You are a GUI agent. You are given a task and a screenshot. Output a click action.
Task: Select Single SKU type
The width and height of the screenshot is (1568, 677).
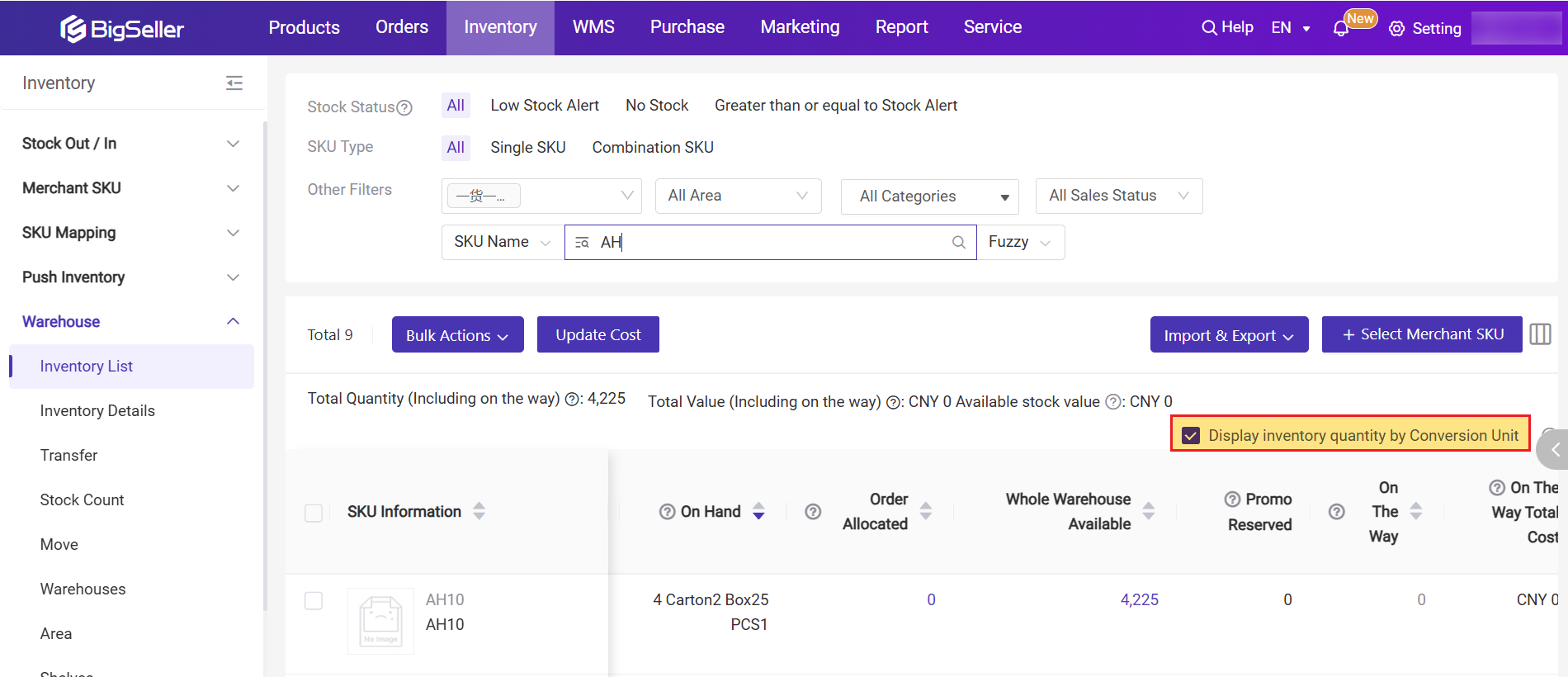(x=528, y=148)
